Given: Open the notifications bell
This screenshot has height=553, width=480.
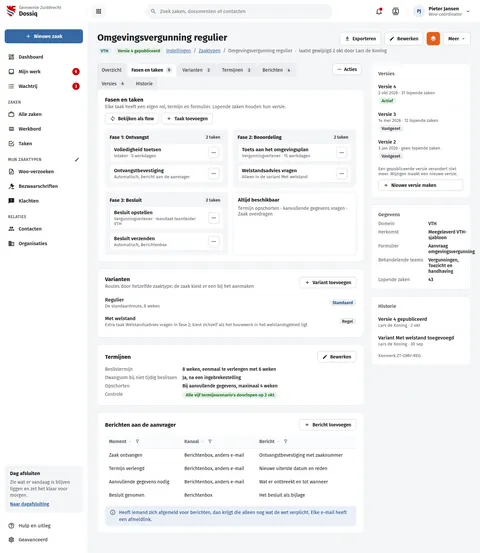Looking at the screenshot, I should [379, 11].
